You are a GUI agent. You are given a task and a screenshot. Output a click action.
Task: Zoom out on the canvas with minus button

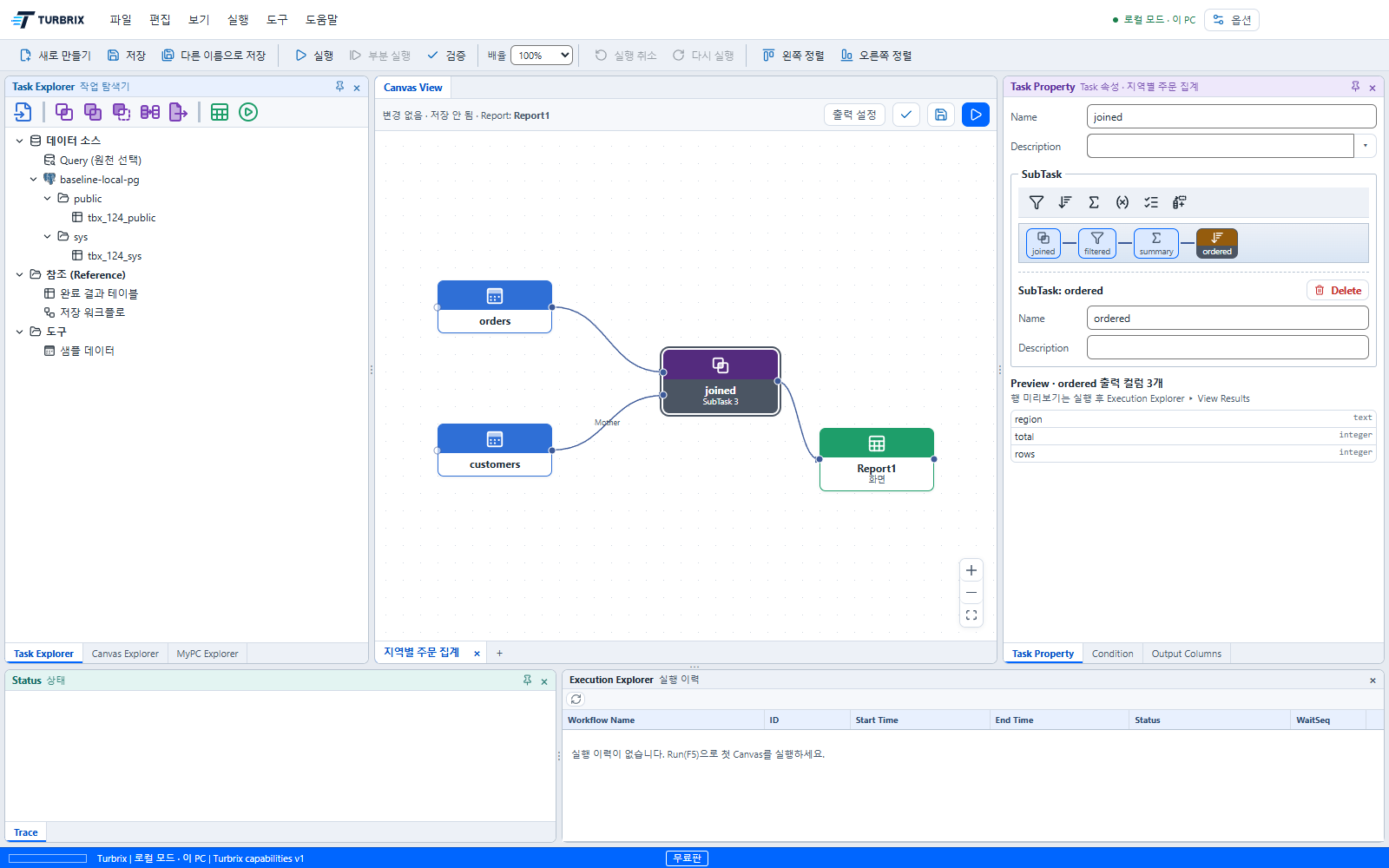(971, 593)
